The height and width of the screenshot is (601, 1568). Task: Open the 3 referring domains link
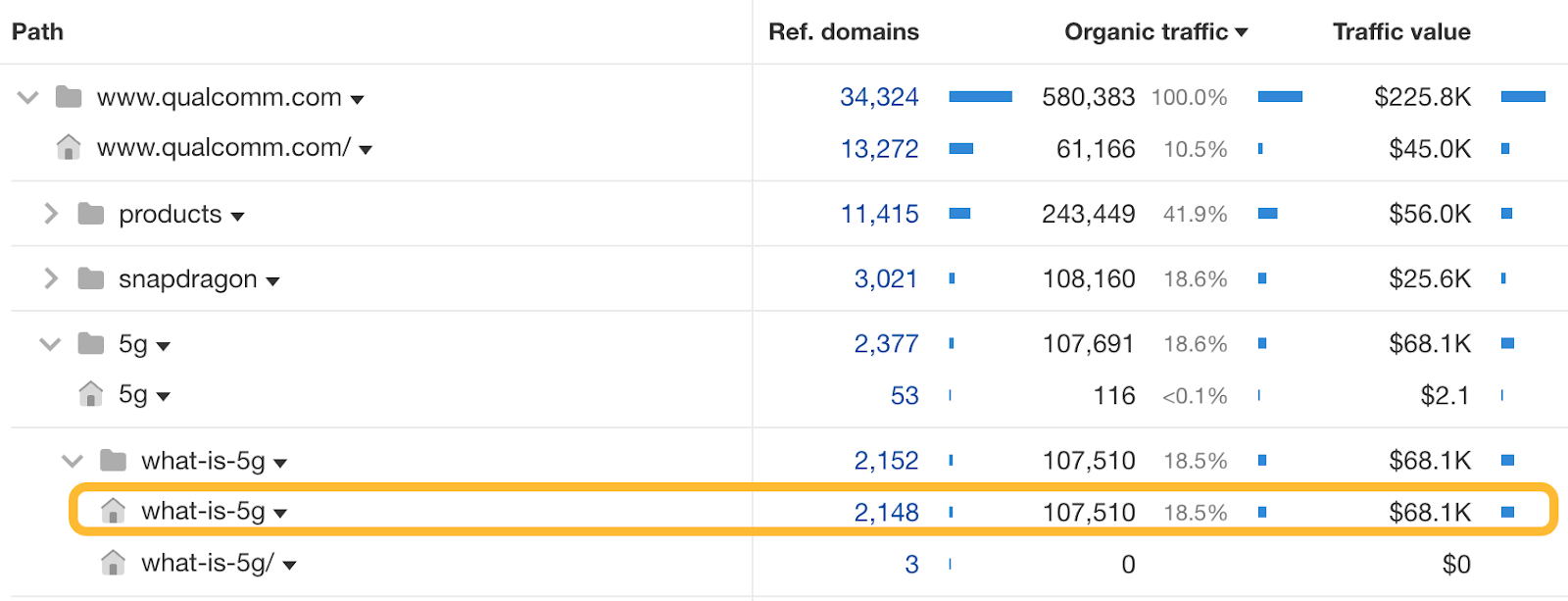point(911,565)
